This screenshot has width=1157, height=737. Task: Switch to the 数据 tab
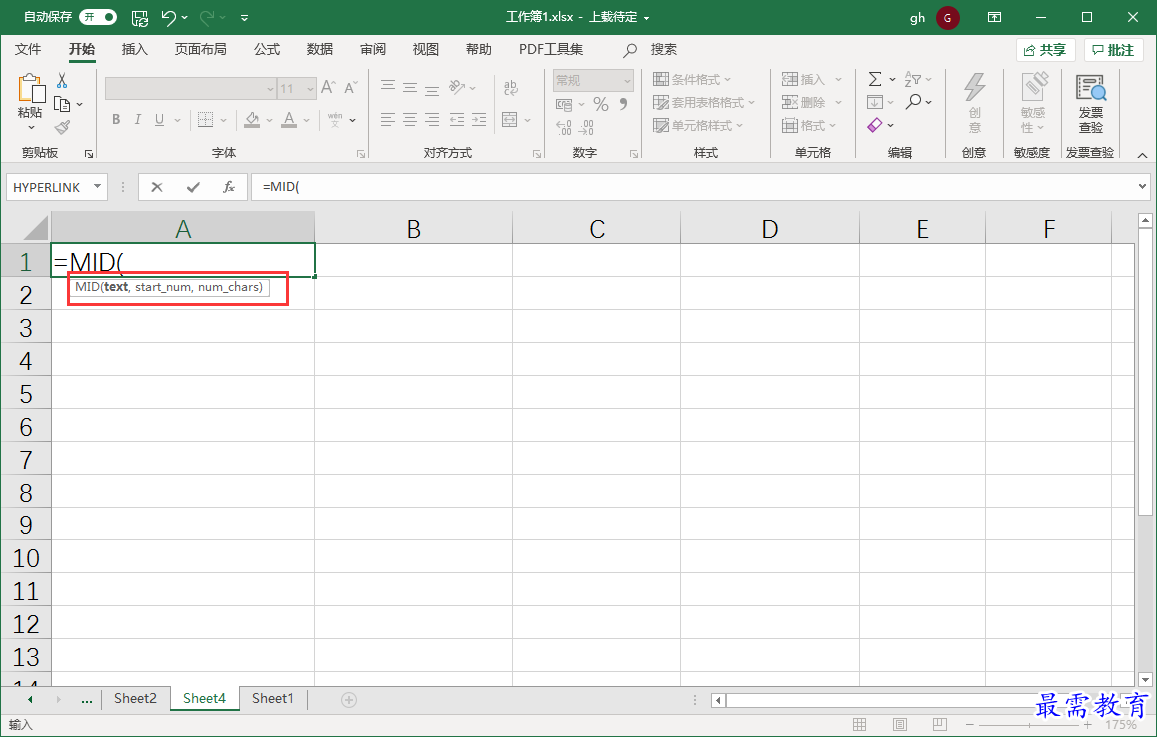click(x=320, y=49)
